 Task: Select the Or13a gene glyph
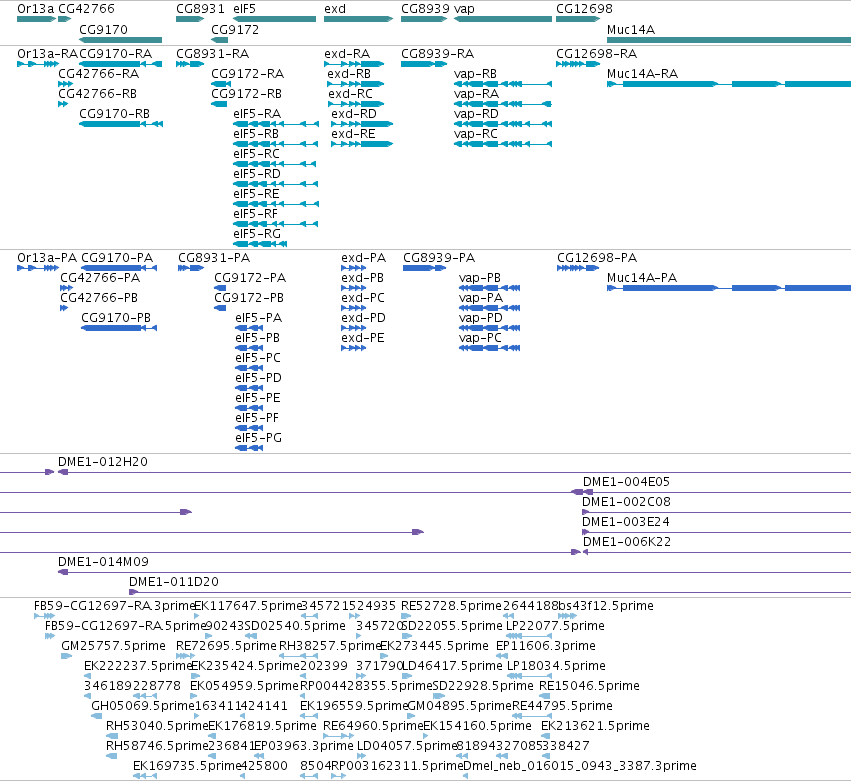coord(36,19)
